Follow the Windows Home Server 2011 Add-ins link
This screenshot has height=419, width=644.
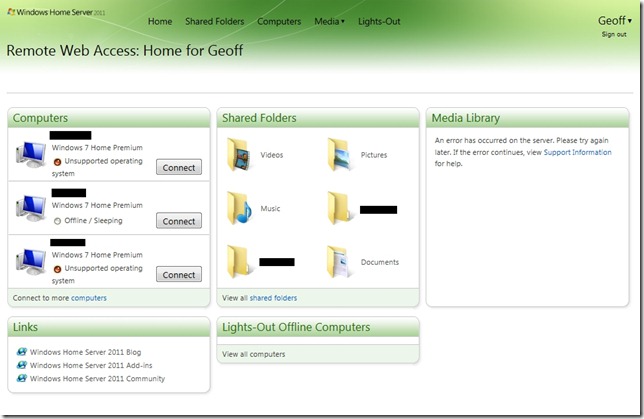point(92,365)
